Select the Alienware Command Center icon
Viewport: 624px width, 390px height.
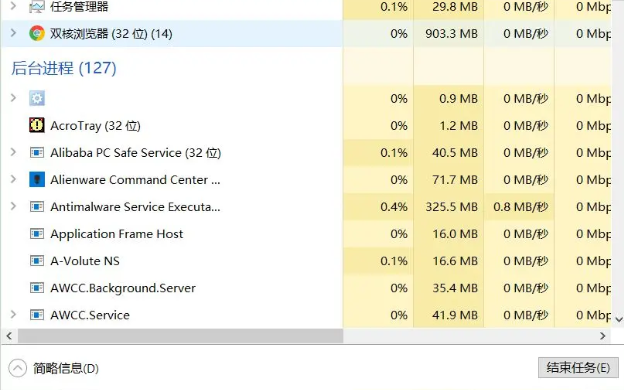coord(37,179)
